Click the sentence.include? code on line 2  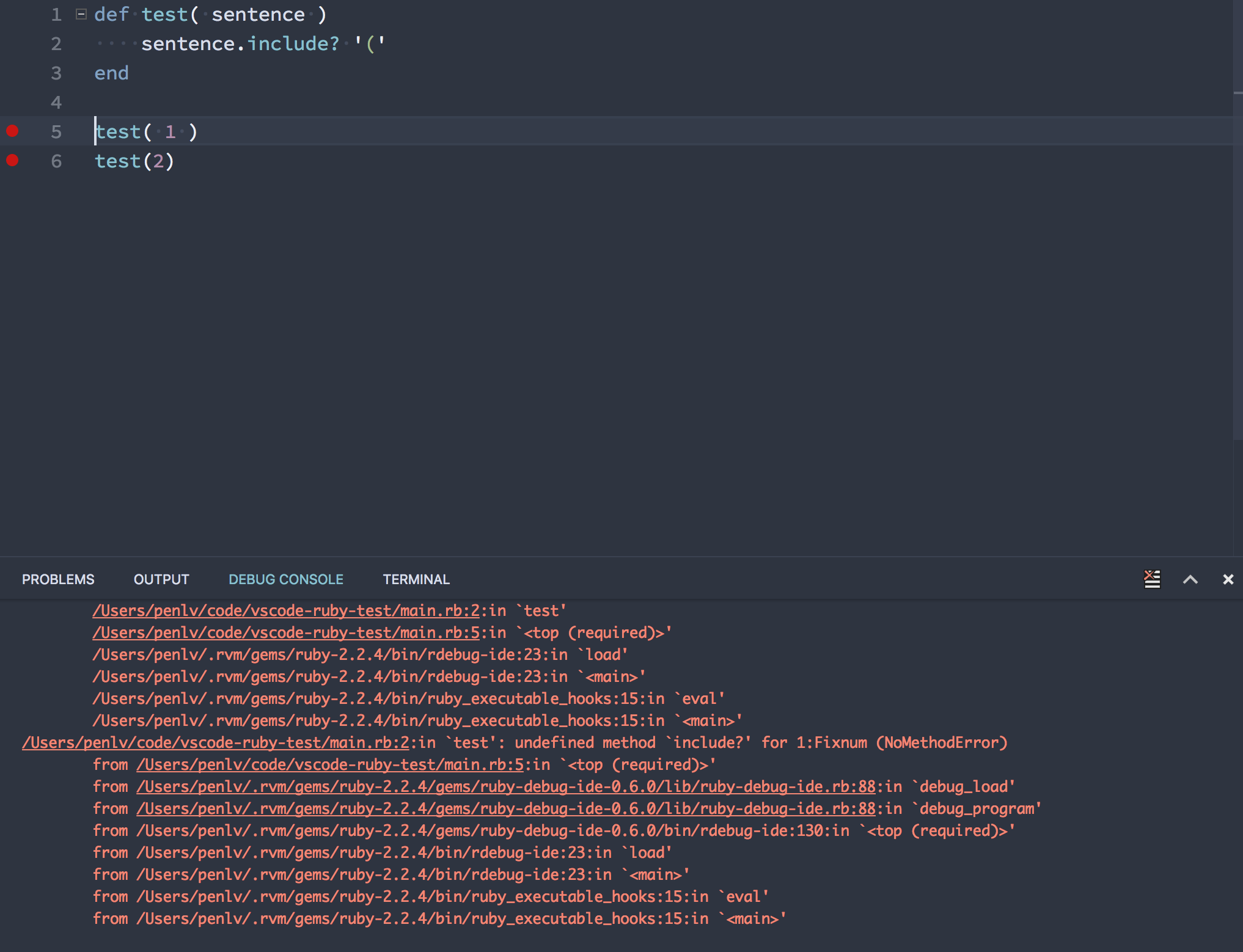pyautogui.click(x=238, y=43)
